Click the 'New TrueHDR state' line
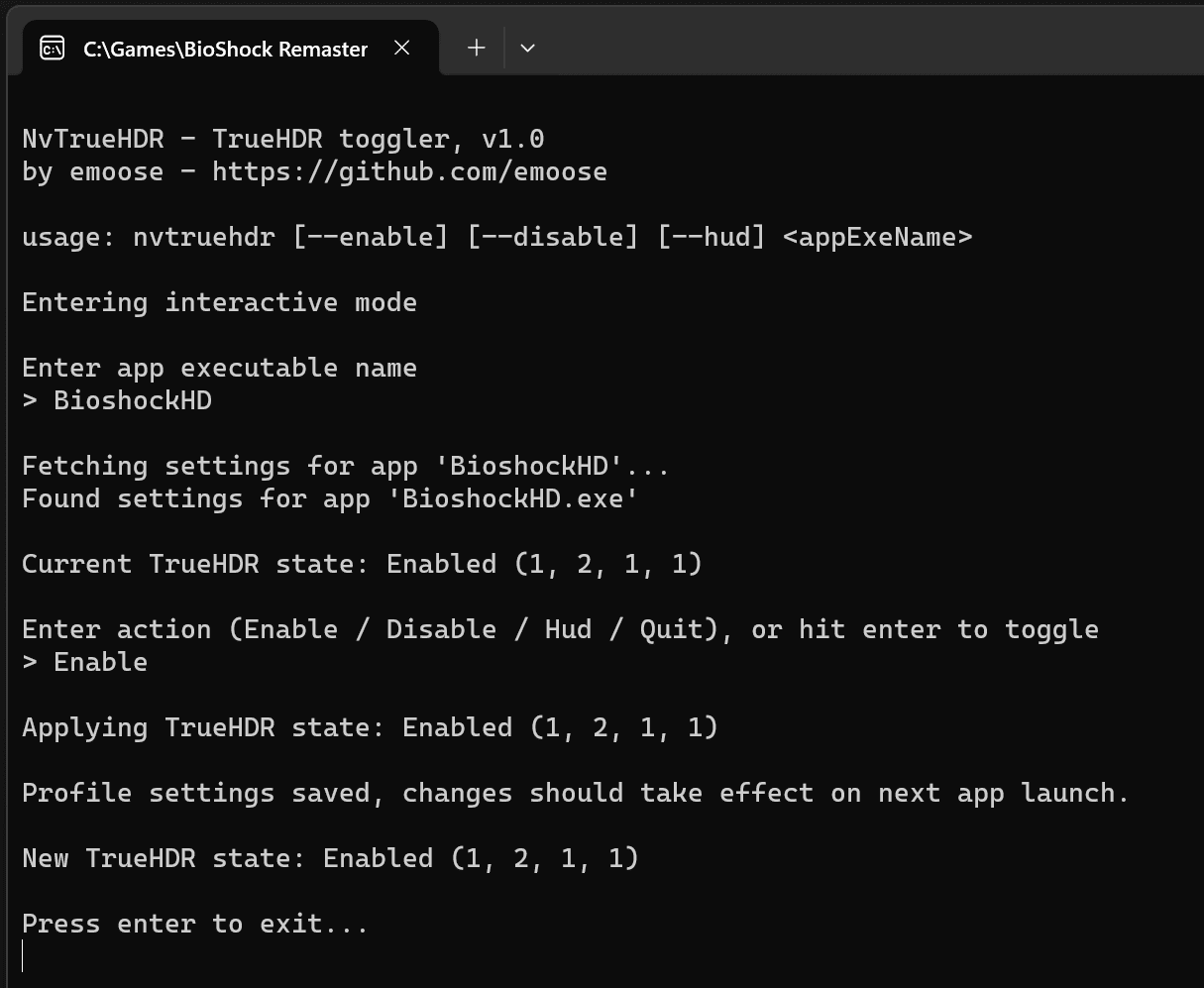This screenshot has height=988, width=1204. [x=331, y=858]
